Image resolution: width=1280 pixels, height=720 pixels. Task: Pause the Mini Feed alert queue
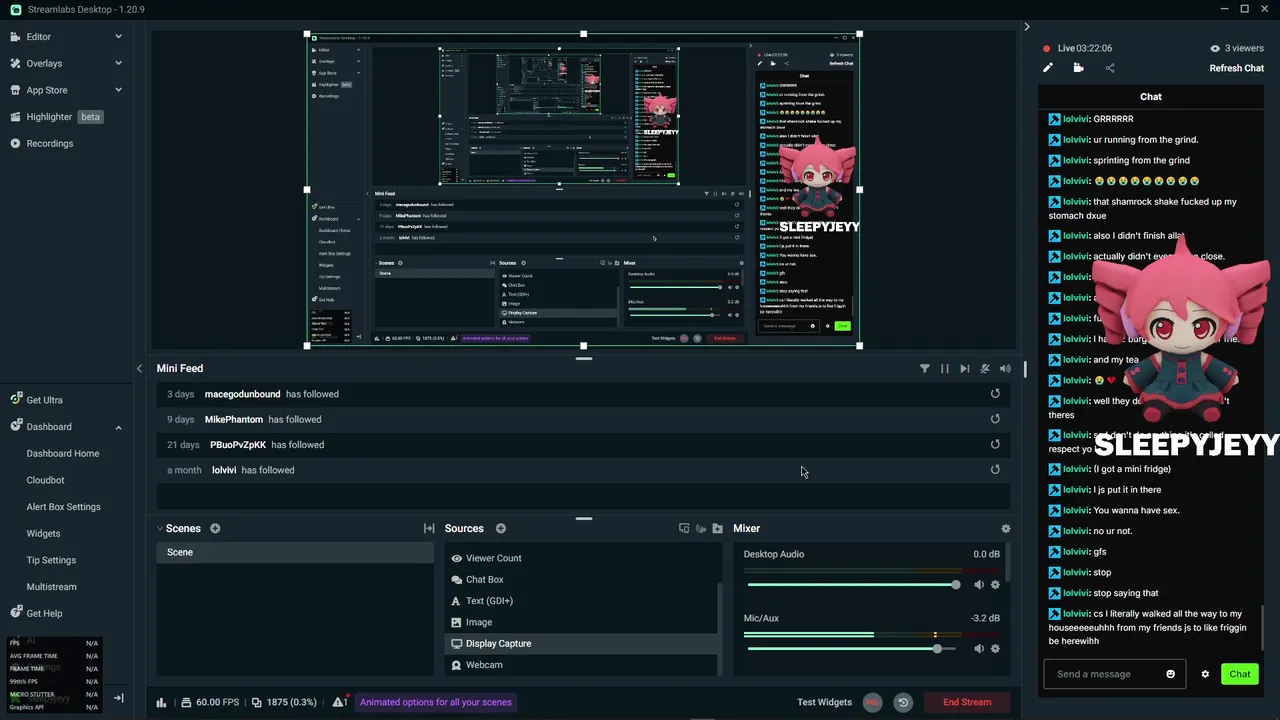point(944,369)
